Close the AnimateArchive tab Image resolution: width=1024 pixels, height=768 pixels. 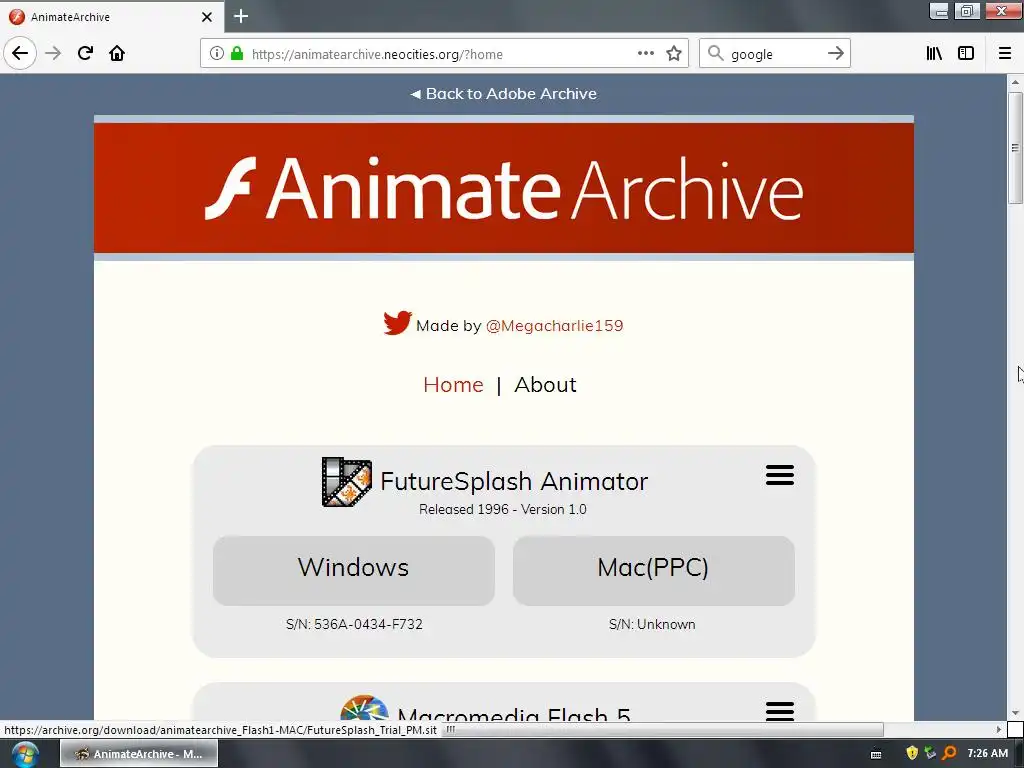click(207, 17)
